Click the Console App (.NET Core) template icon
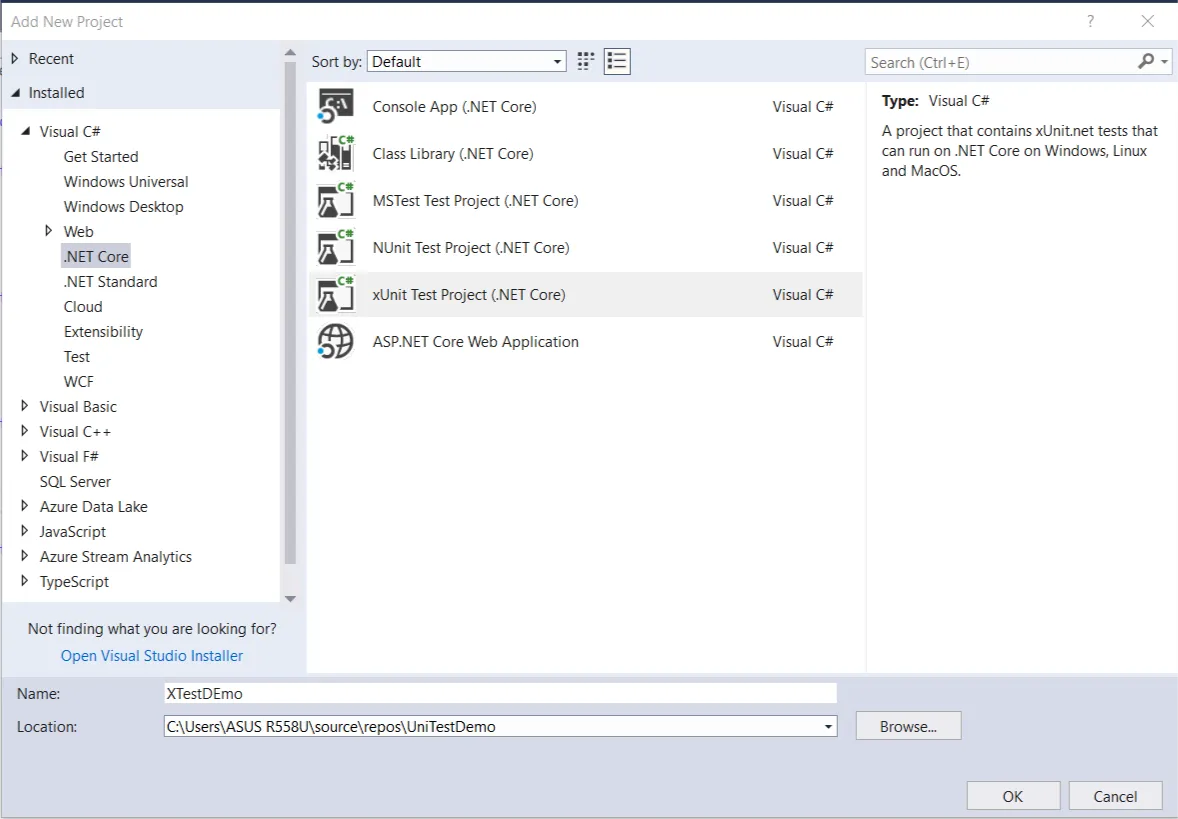This screenshot has height=819, width=1178. tap(335, 106)
